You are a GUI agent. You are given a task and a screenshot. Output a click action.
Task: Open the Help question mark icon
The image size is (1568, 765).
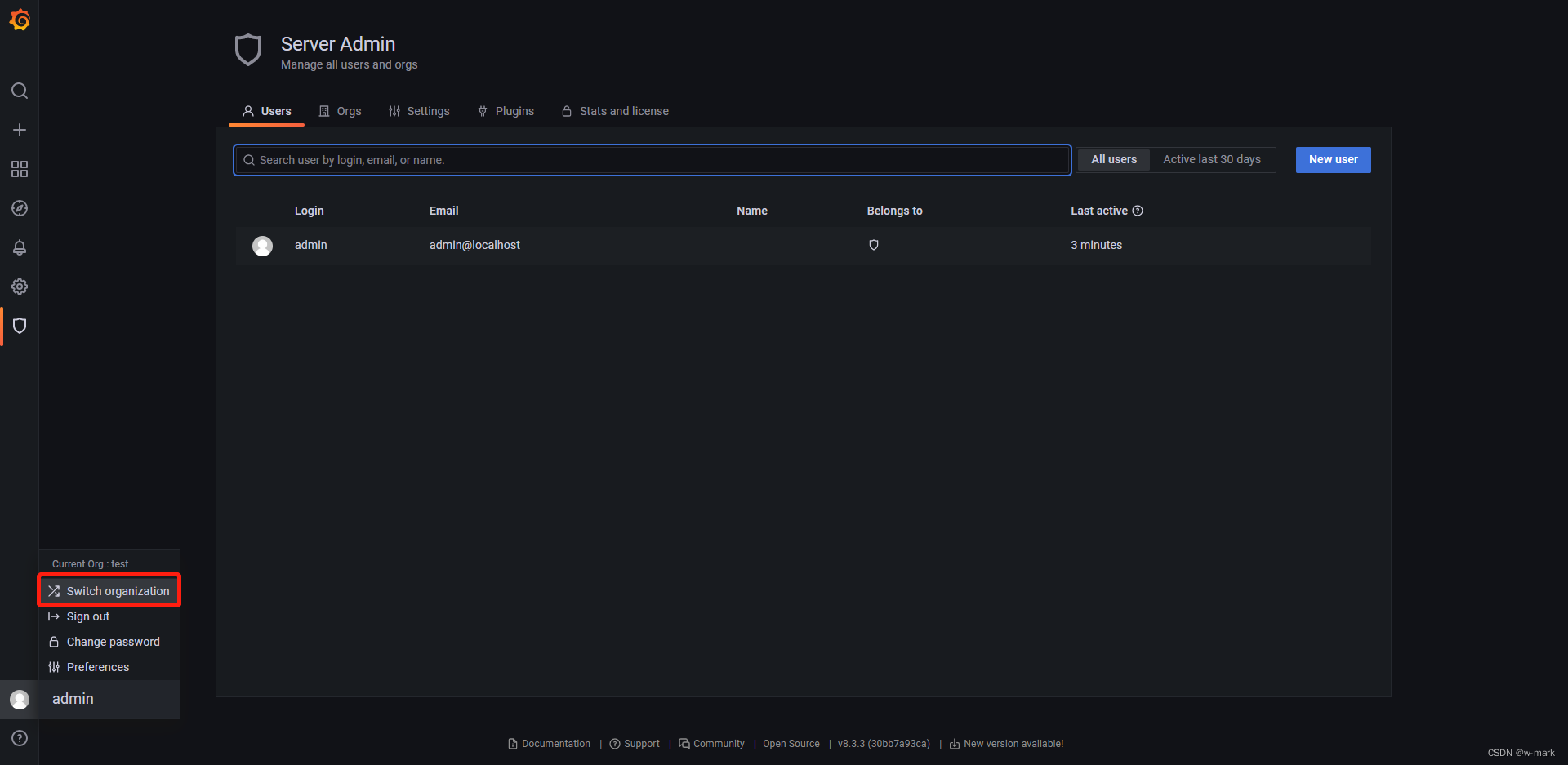click(x=20, y=738)
